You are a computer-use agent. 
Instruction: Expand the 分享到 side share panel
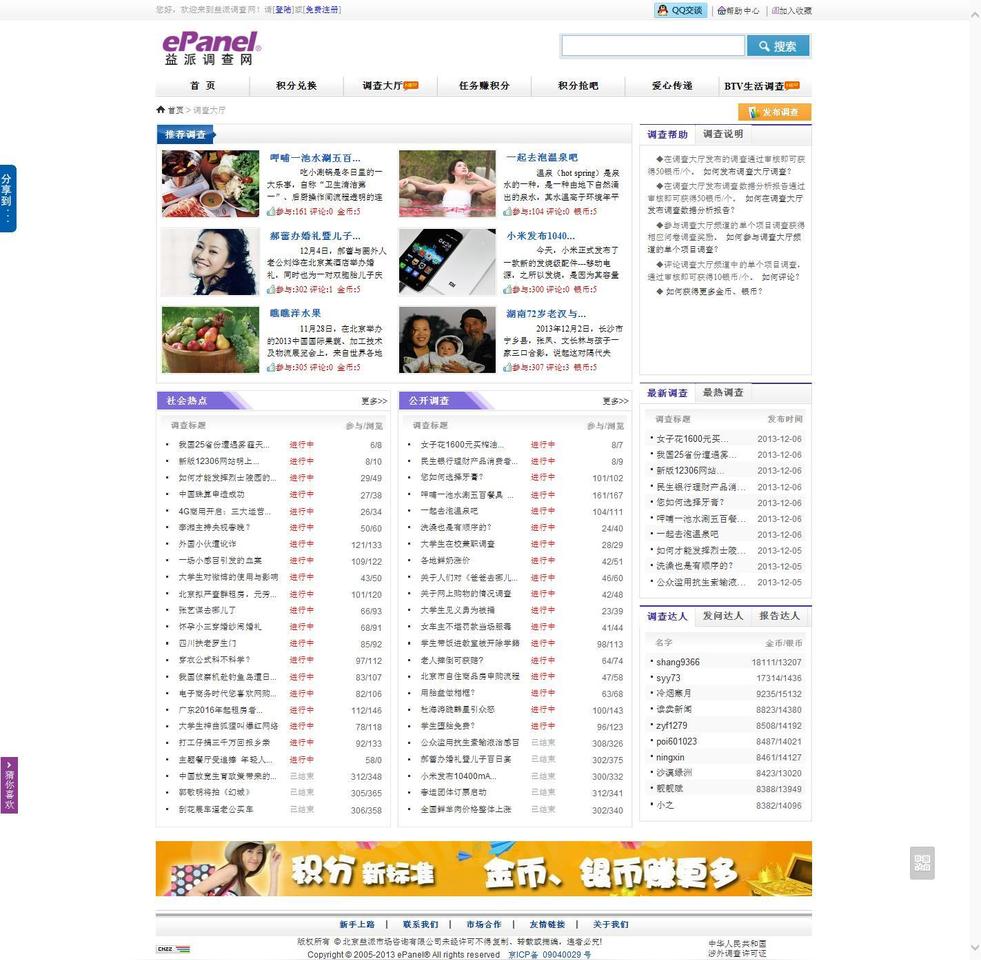[8, 198]
